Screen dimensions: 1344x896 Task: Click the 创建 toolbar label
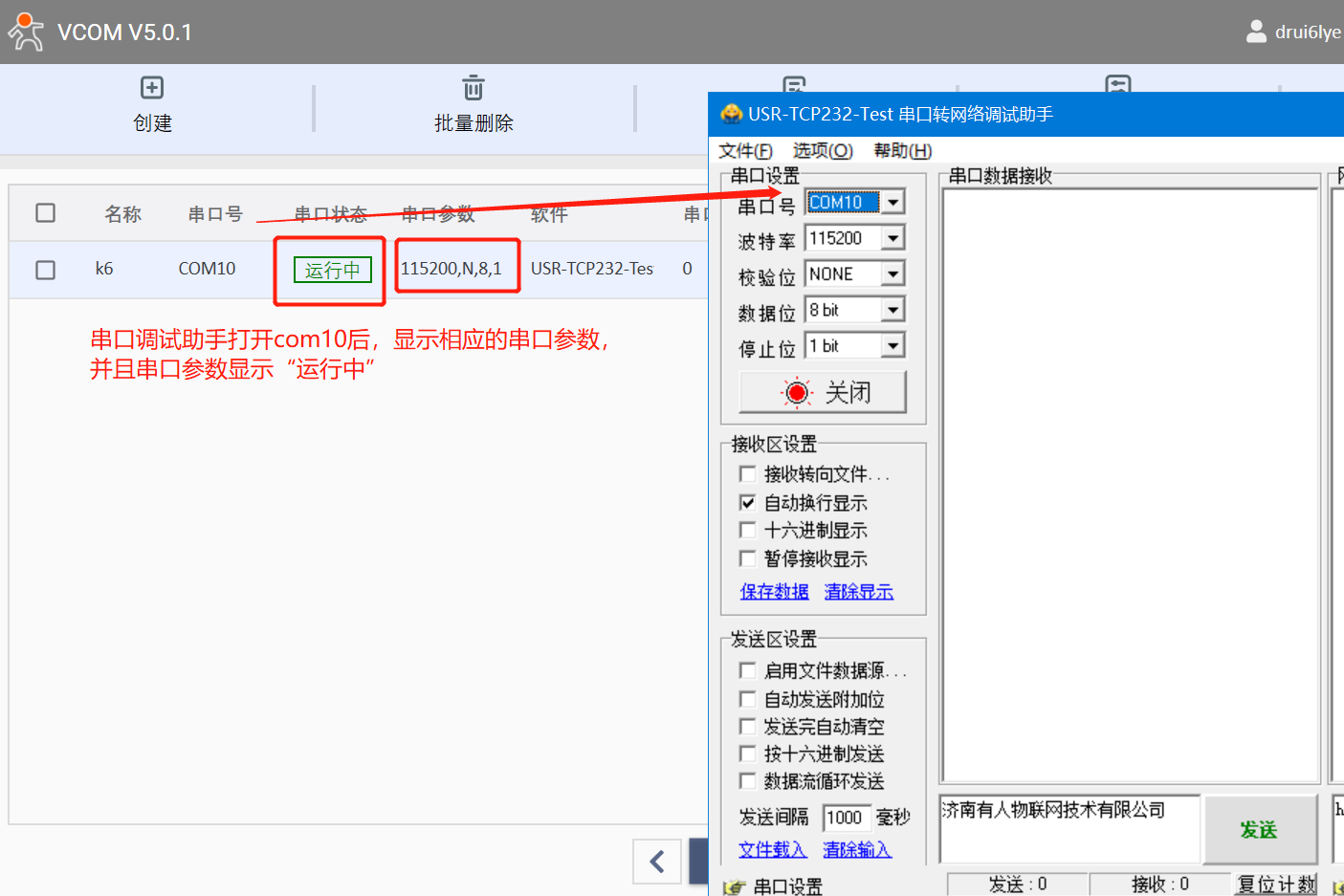[152, 123]
